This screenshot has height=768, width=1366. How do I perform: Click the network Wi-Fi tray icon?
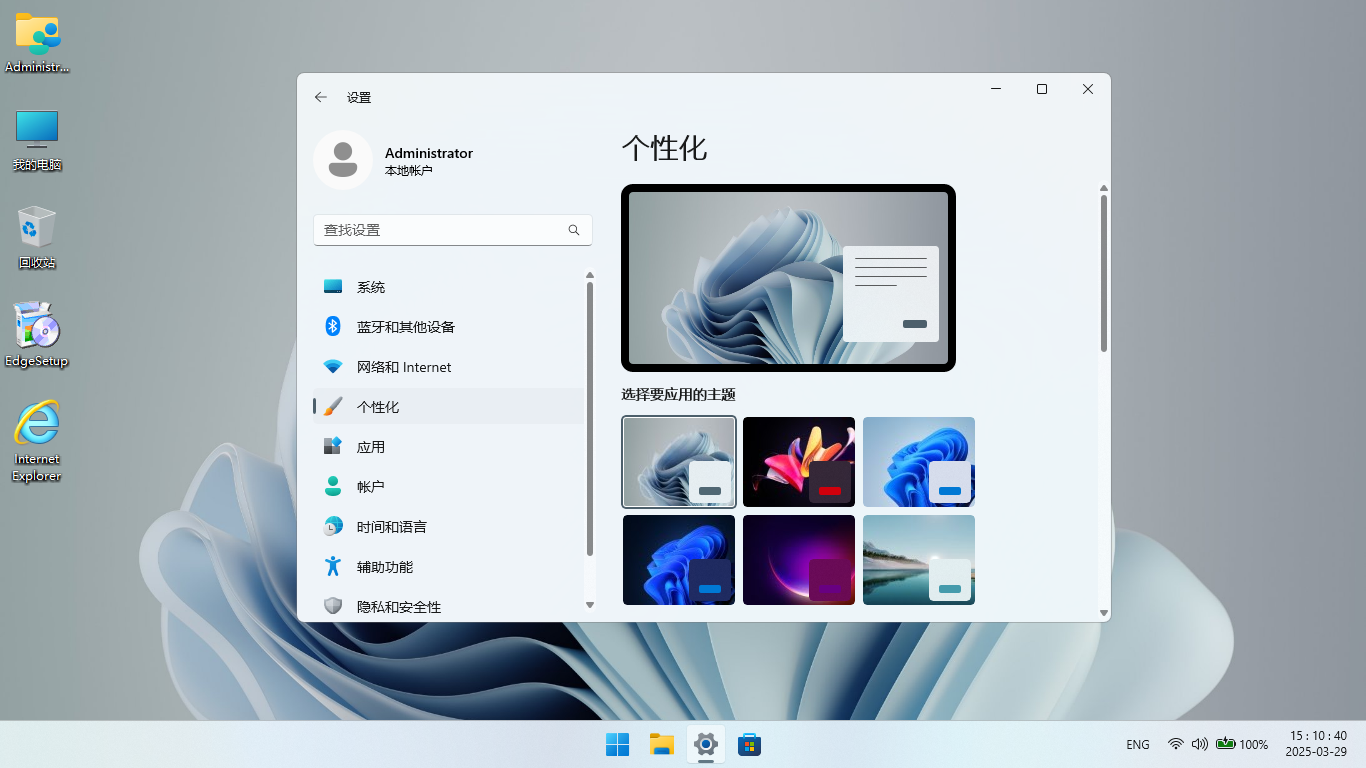pyautogui.click(x=1176, y=744)
